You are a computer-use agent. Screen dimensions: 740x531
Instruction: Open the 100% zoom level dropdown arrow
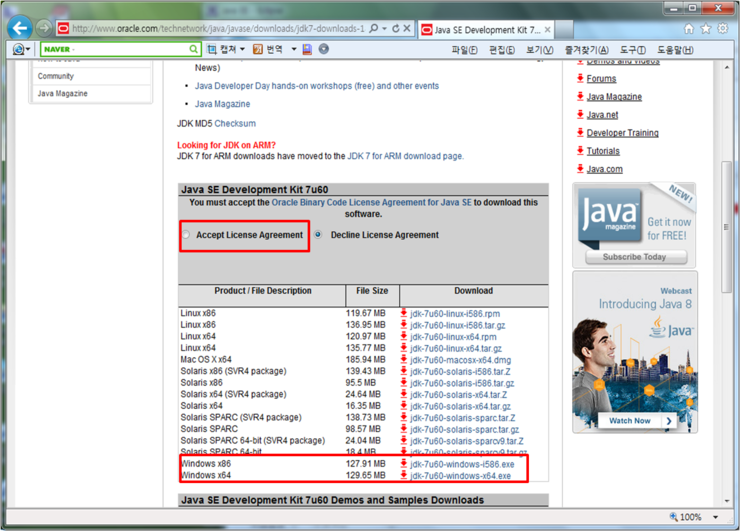click(715, 517)
